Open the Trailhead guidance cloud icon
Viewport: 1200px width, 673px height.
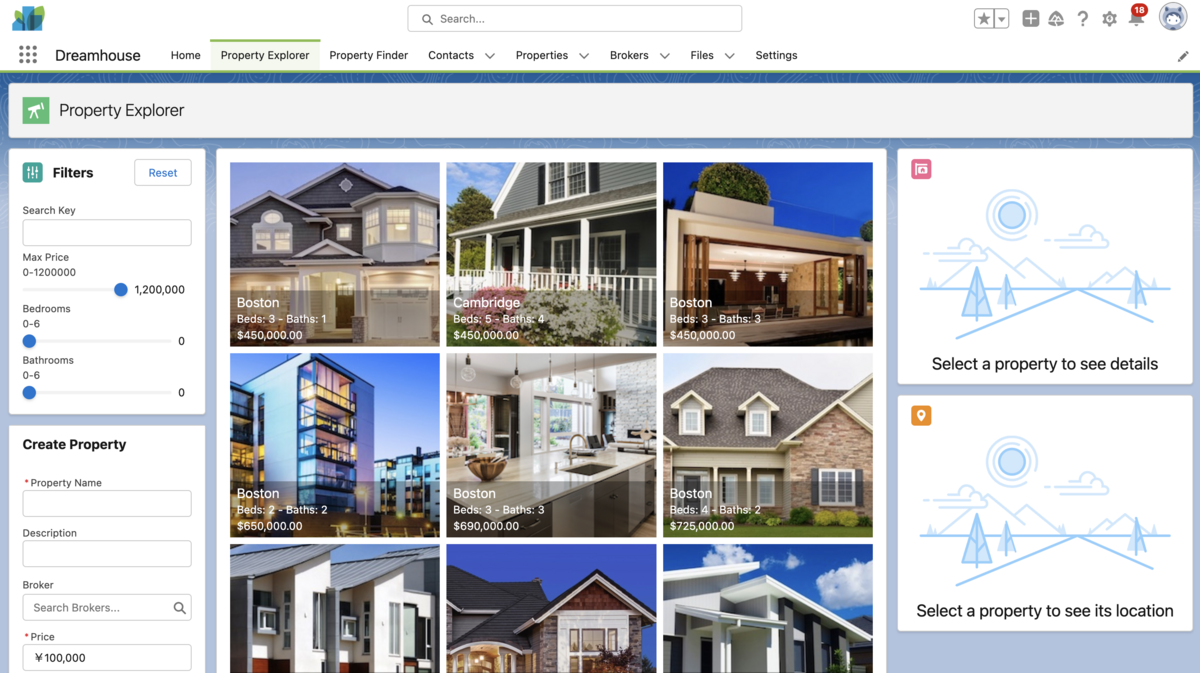point(1056,19)
